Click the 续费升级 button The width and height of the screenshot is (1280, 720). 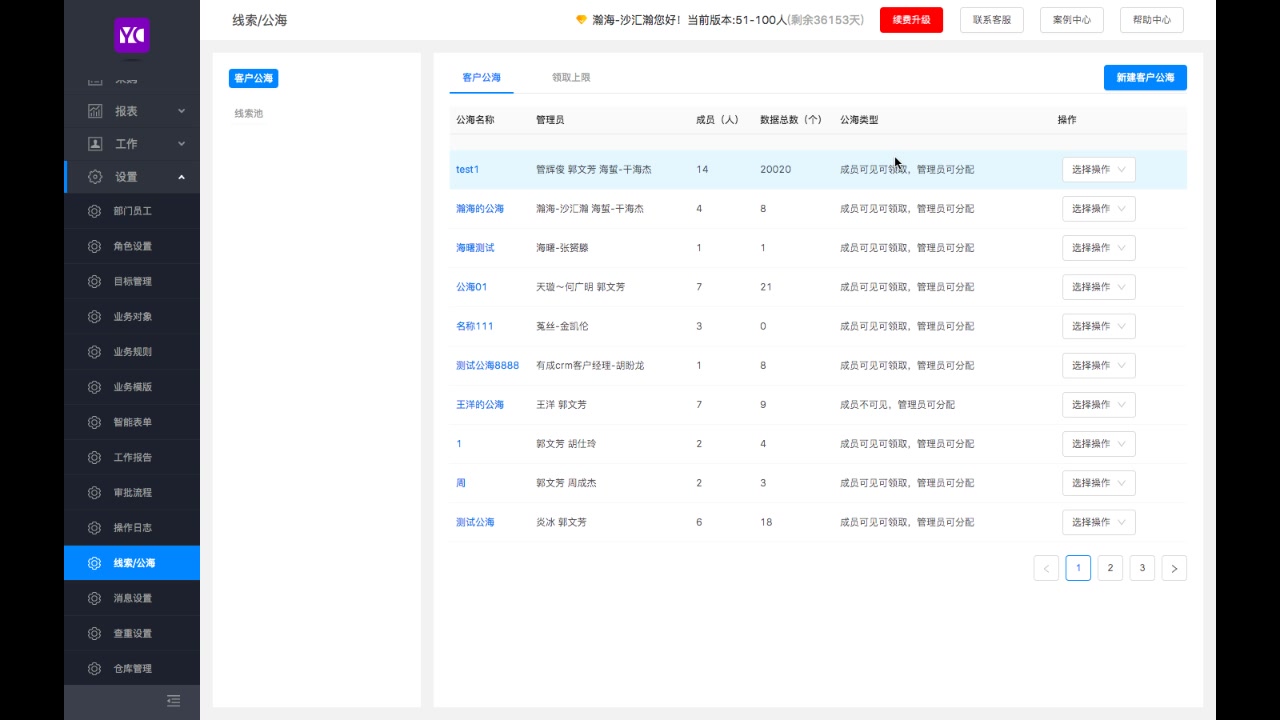911,20
